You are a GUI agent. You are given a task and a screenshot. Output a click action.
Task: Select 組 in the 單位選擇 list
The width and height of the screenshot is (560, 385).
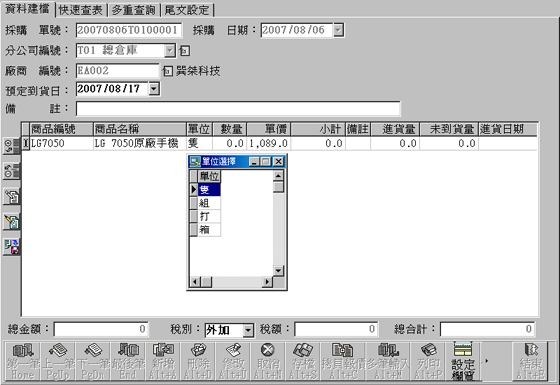point(209,203)
